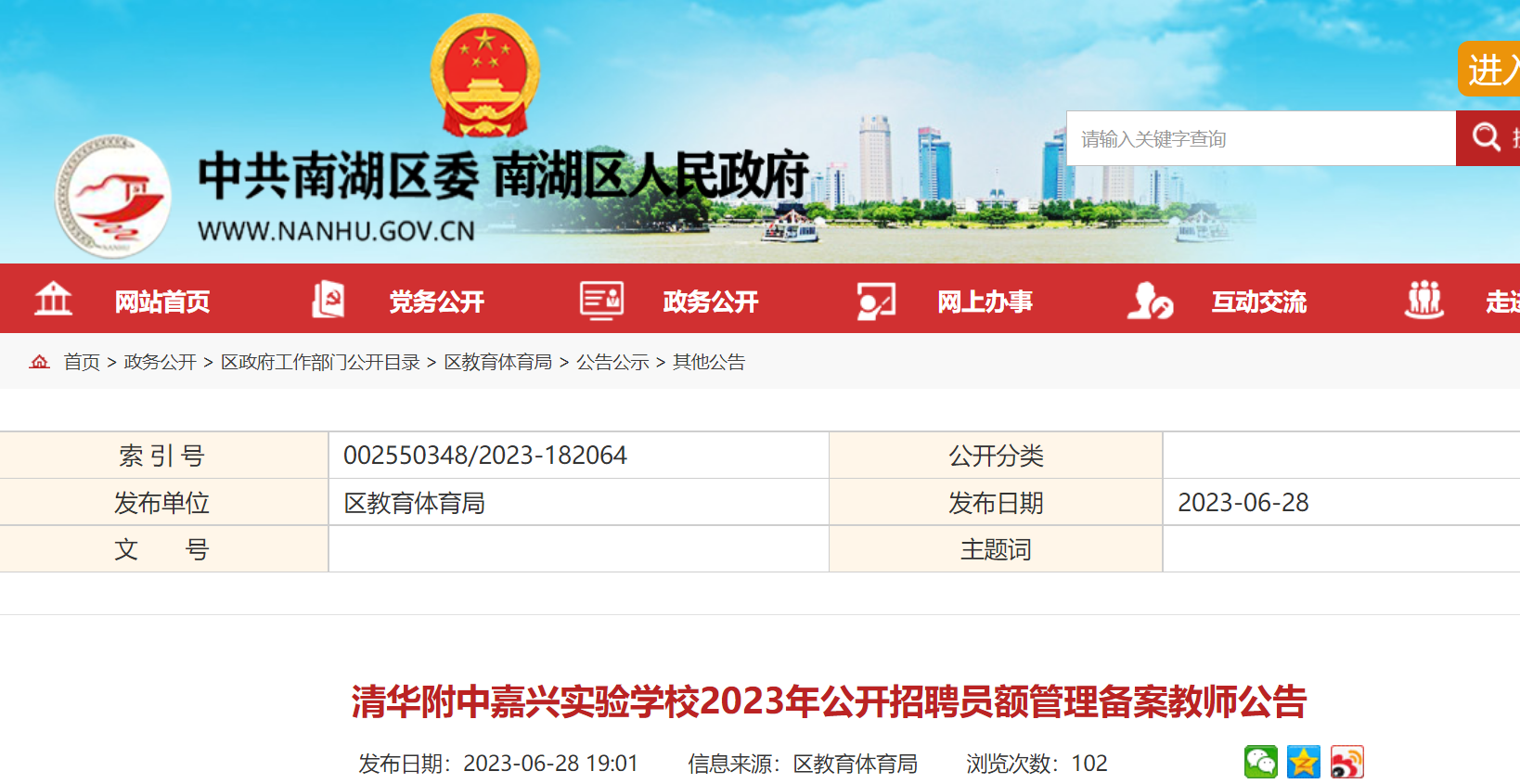Click the party flag icon beside 党务公开
The height and width of the screenshot is (784, 1520).
pos(328,300)
